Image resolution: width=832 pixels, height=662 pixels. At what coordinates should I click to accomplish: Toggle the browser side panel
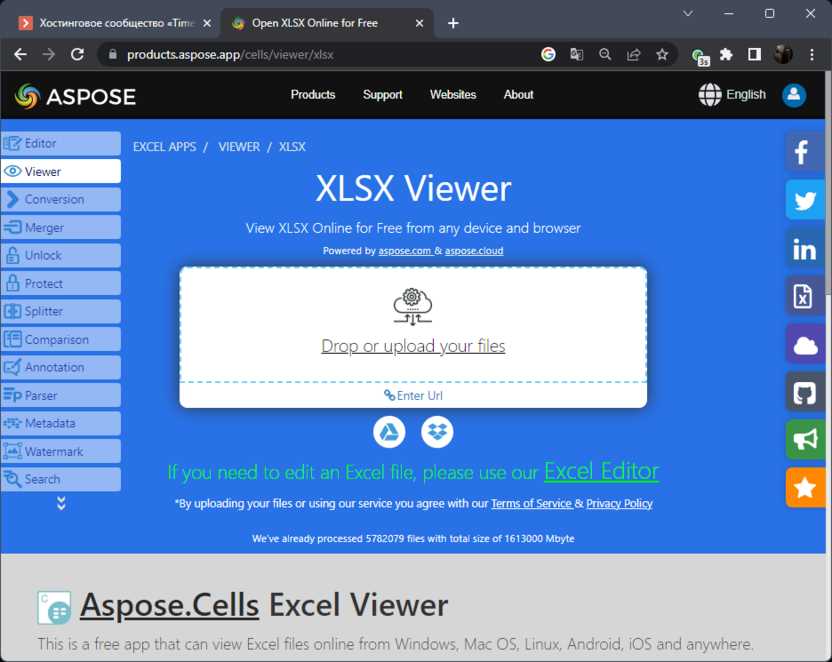click(755, 54)
